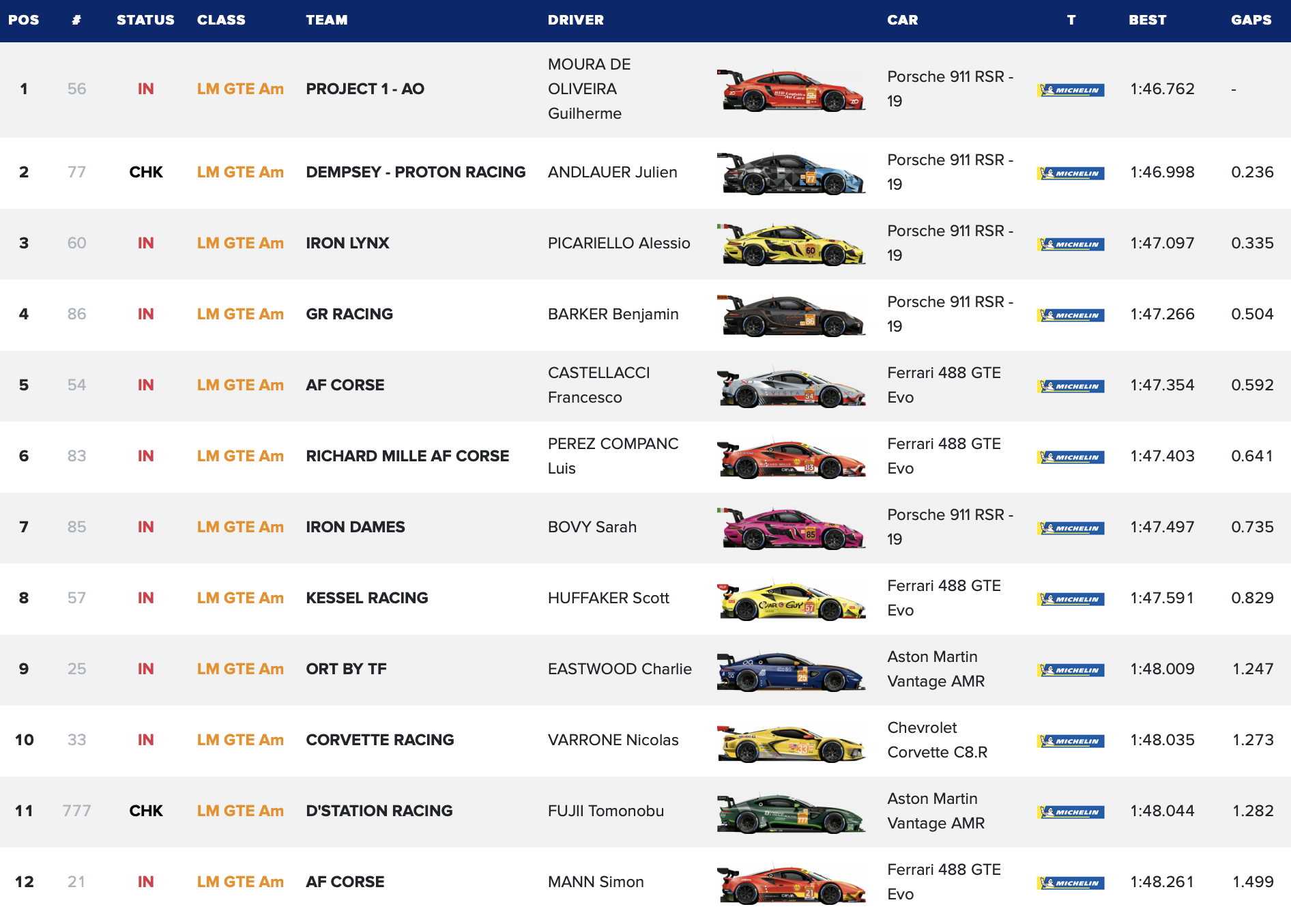
Task: Click the CAR column header
Action: pos(903,20)
